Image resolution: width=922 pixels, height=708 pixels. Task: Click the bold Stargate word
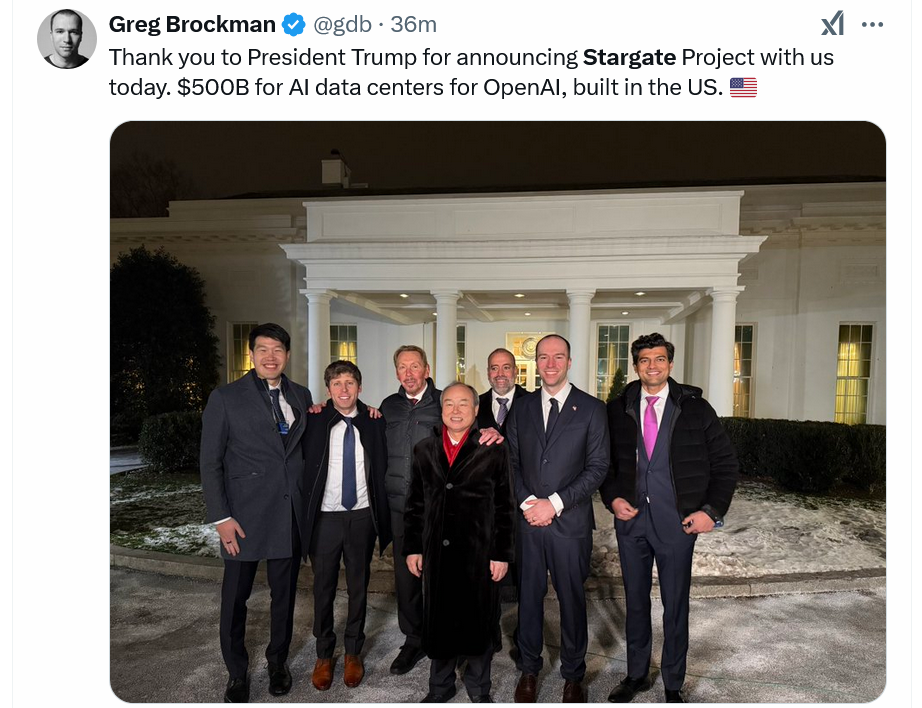pos(629,58)
